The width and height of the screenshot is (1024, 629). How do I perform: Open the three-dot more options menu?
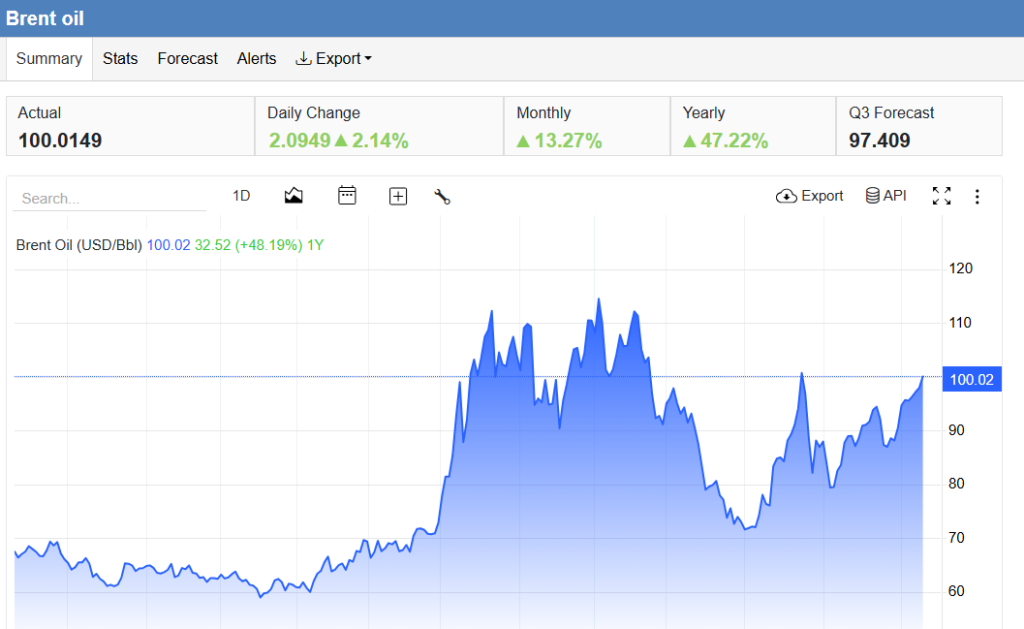tap(977, 196)
